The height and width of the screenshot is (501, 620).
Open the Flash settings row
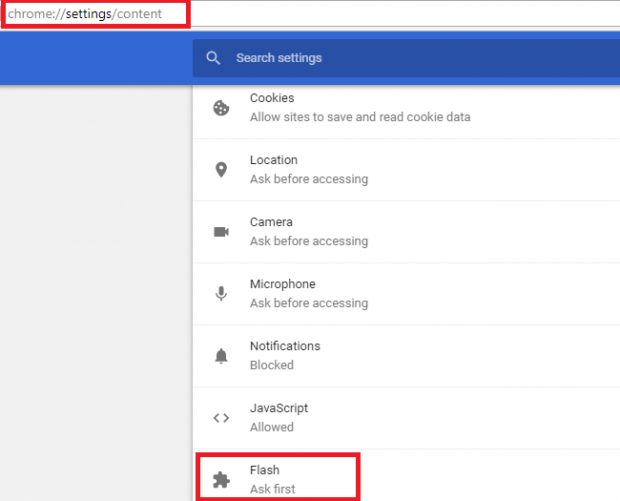tap(406, 477)
